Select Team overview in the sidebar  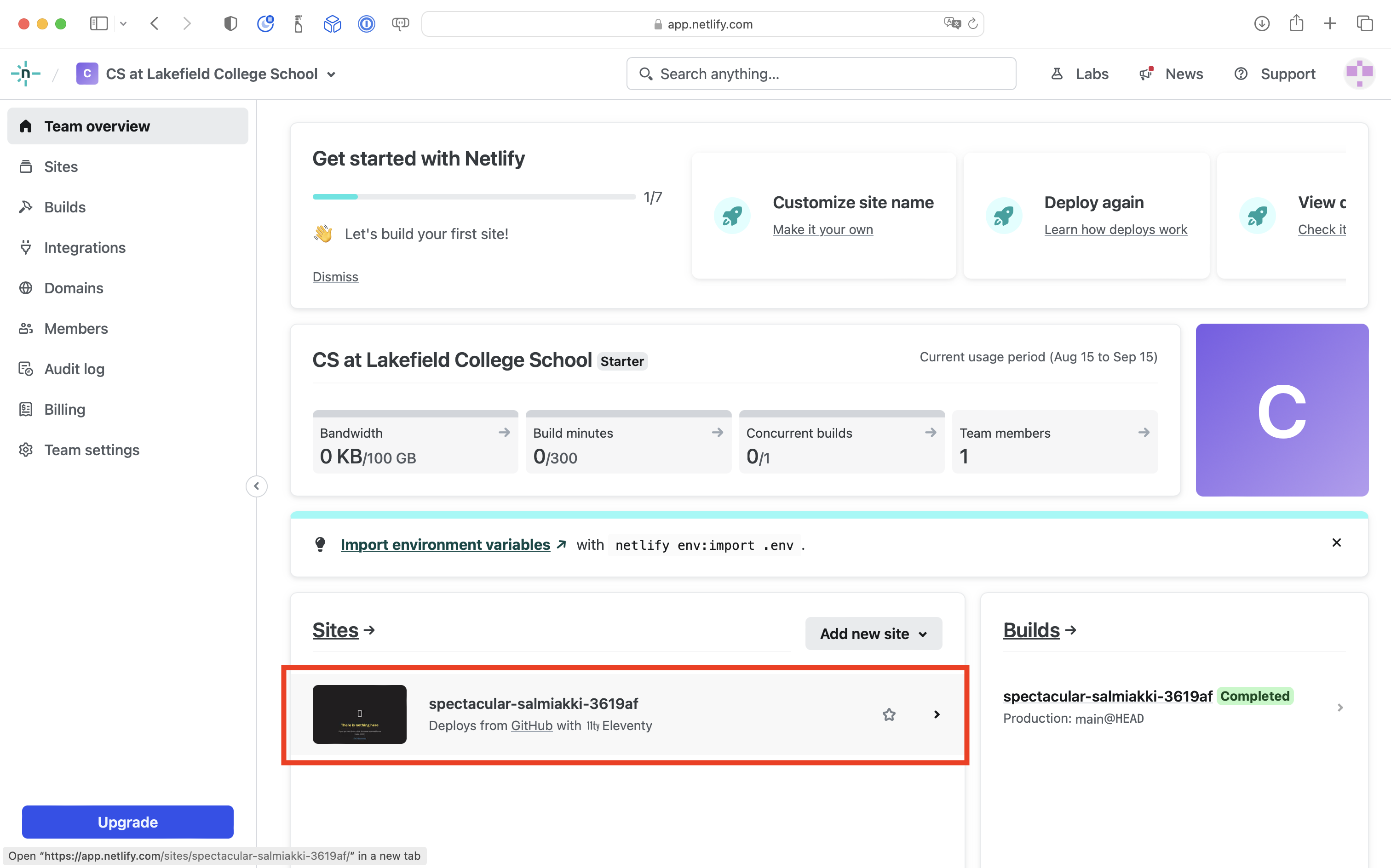127,126
